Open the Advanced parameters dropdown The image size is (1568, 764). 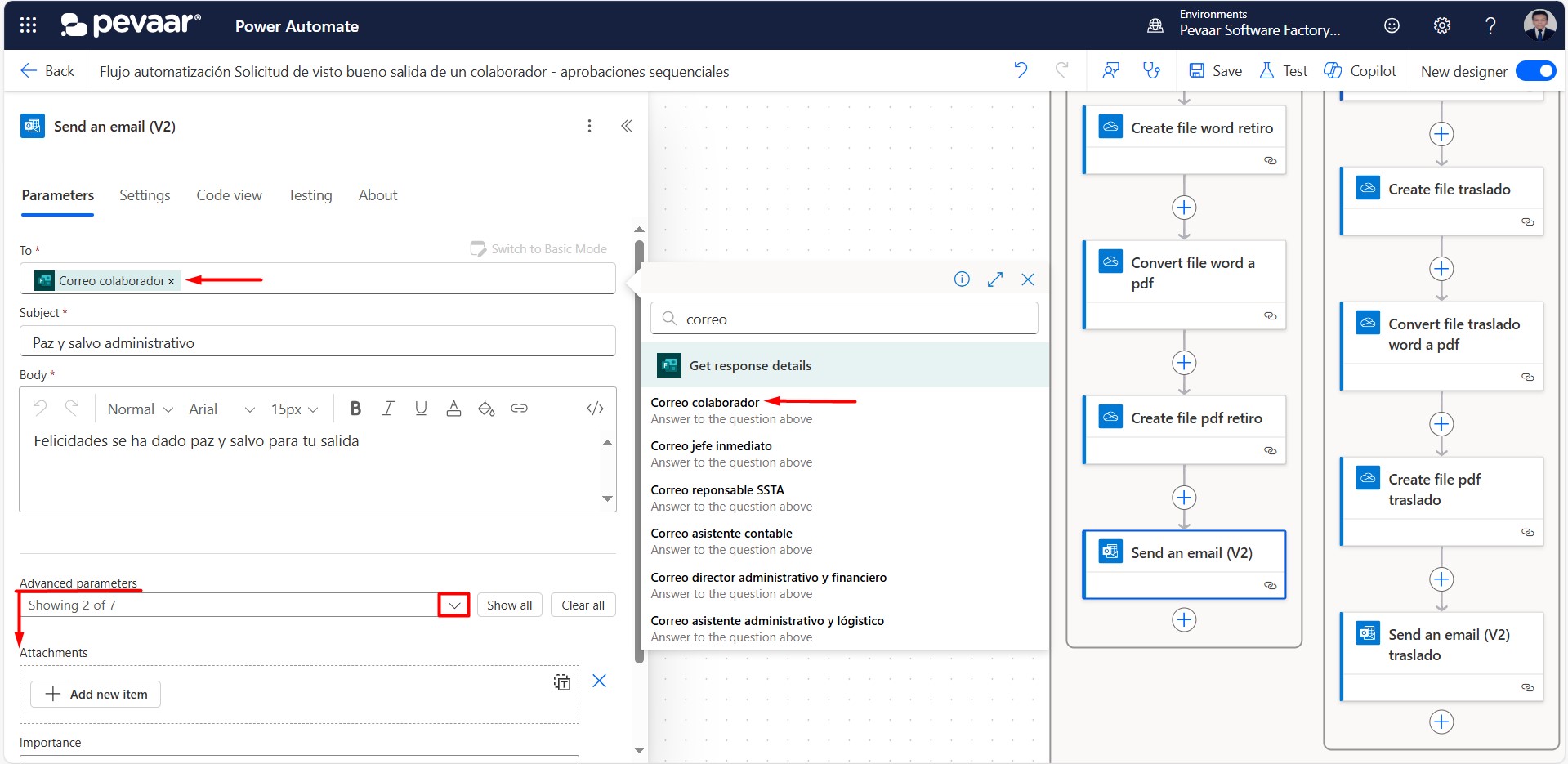(453, 605)
